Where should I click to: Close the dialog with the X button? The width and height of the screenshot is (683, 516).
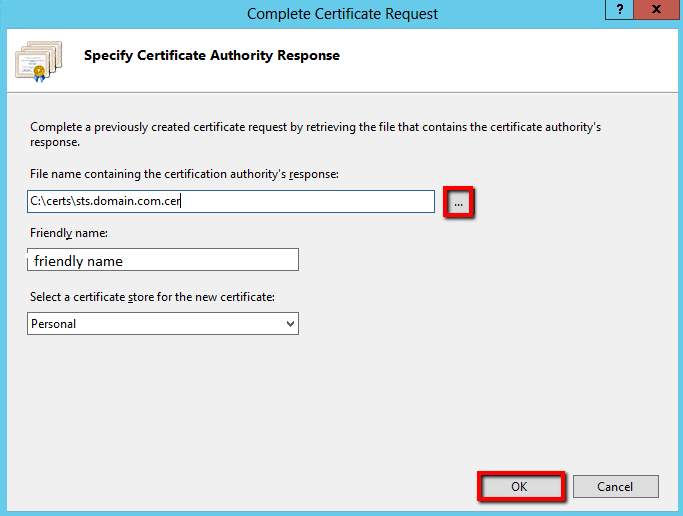[656, 9]
